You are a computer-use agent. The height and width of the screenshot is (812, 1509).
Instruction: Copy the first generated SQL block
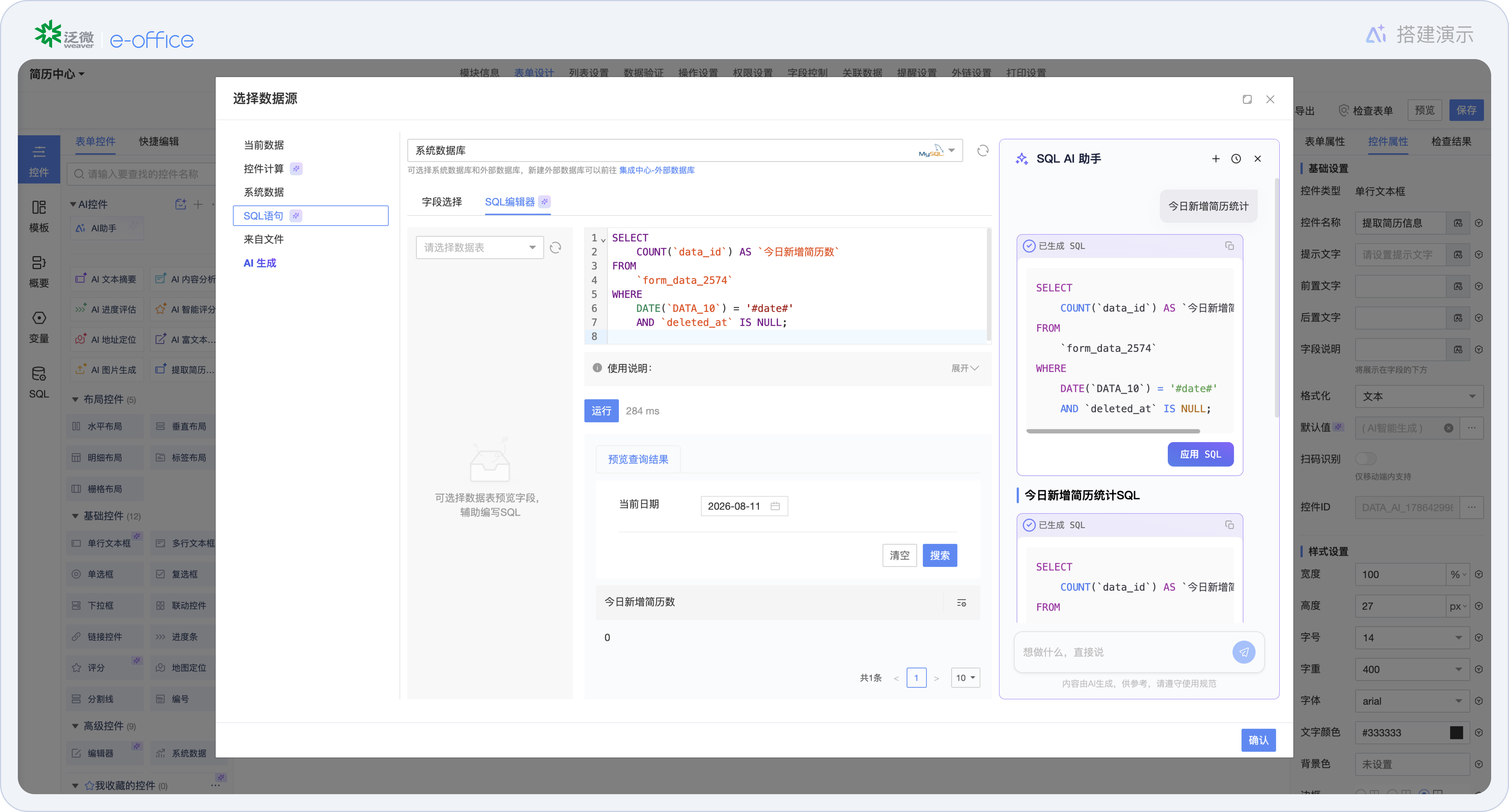1229,246
